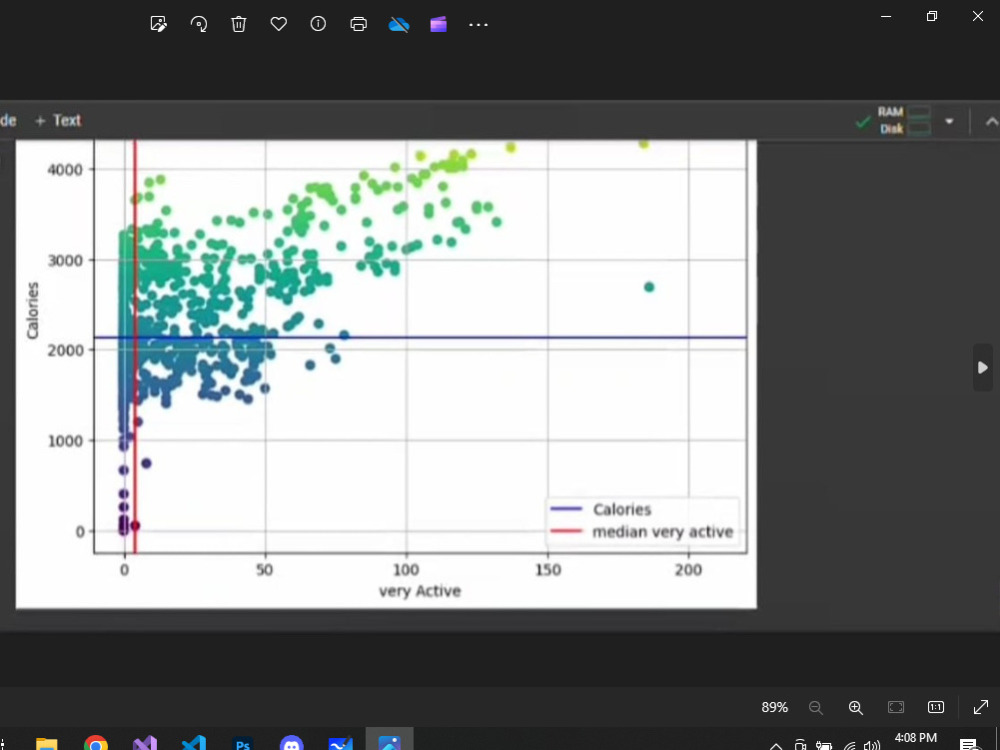Print the photo

[358, 24]
